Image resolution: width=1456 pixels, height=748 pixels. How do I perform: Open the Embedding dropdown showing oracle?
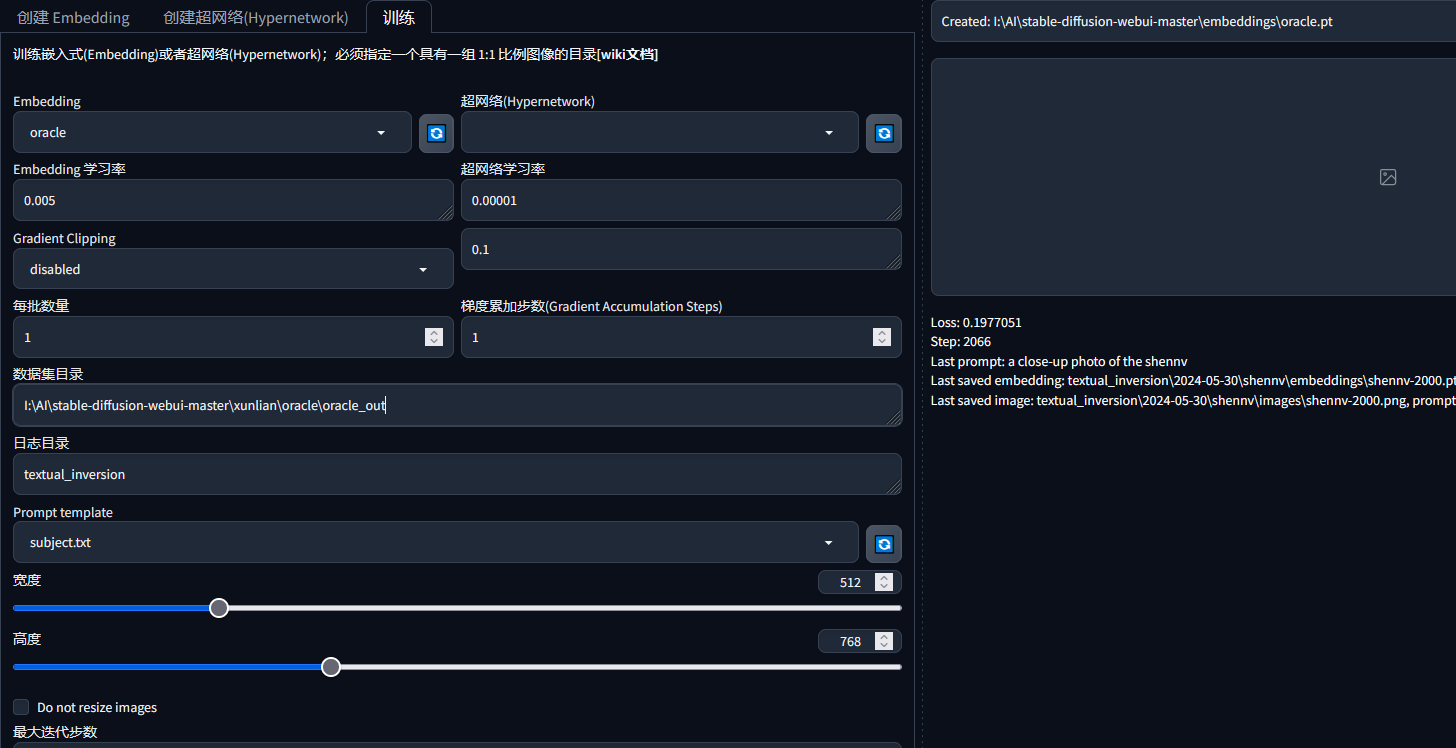[x=212, y=133]
